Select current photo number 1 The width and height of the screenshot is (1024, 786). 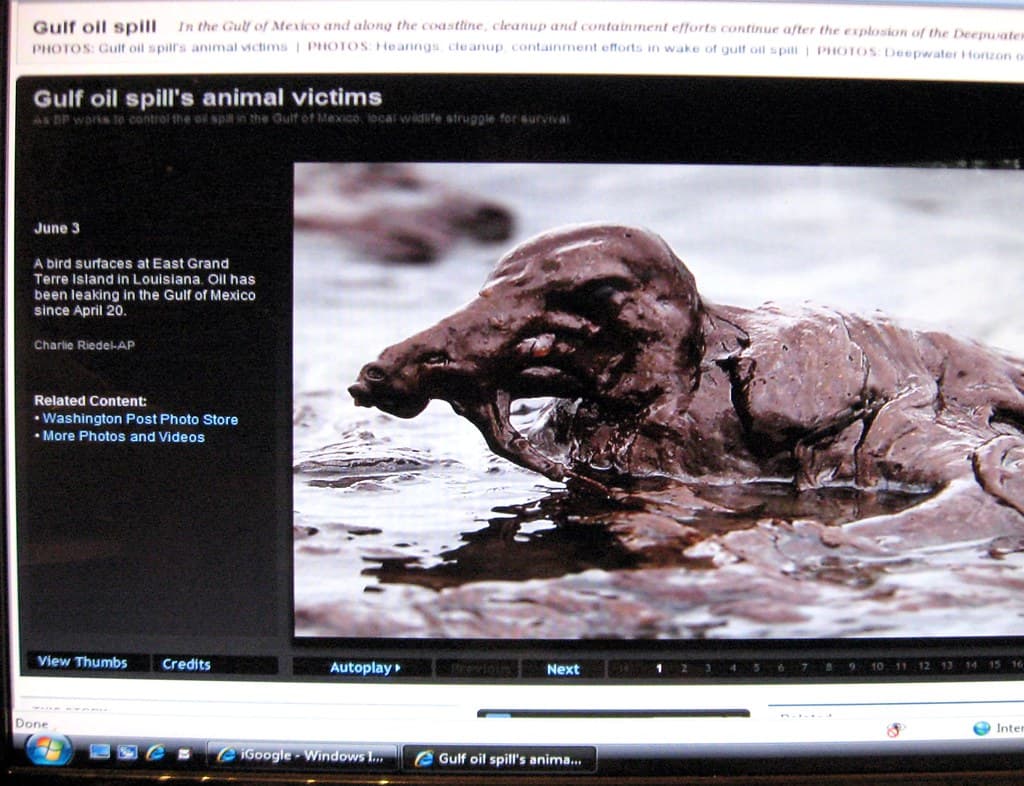coord(659,668)
